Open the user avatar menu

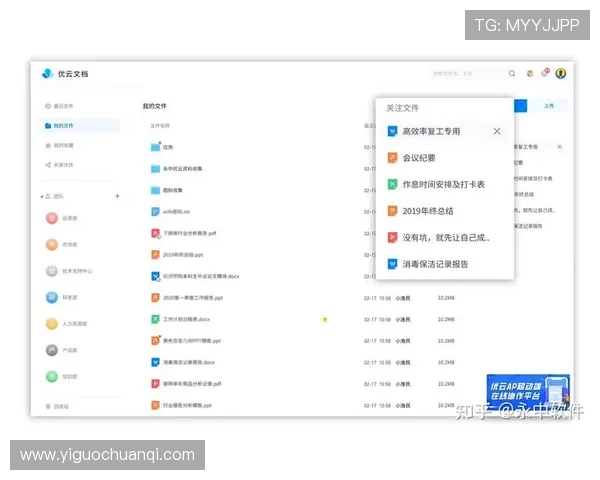click(561, 73)
